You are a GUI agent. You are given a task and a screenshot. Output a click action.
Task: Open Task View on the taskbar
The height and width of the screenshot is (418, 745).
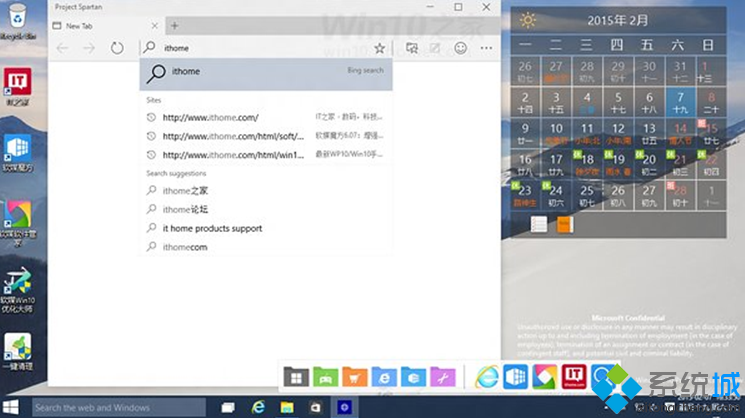click(x=228, y=407)
